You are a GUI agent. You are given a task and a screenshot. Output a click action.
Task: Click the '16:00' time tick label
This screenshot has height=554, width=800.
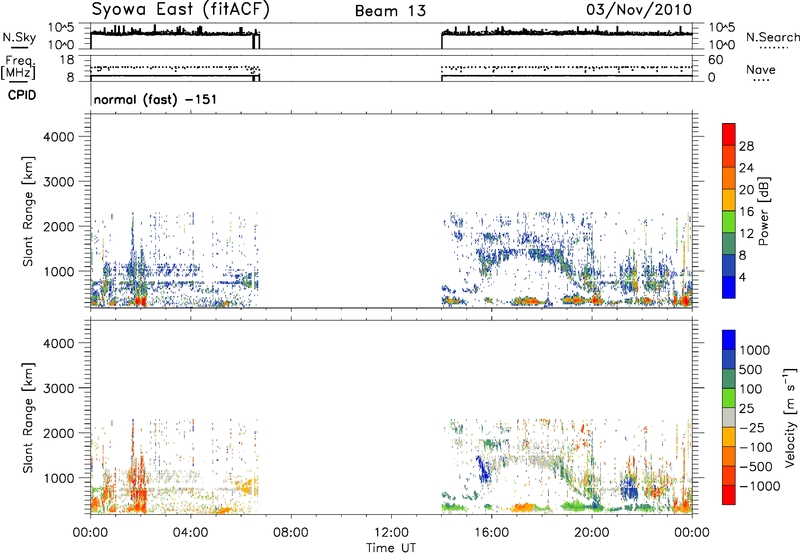pyautogui.click(x=491, y=533)
